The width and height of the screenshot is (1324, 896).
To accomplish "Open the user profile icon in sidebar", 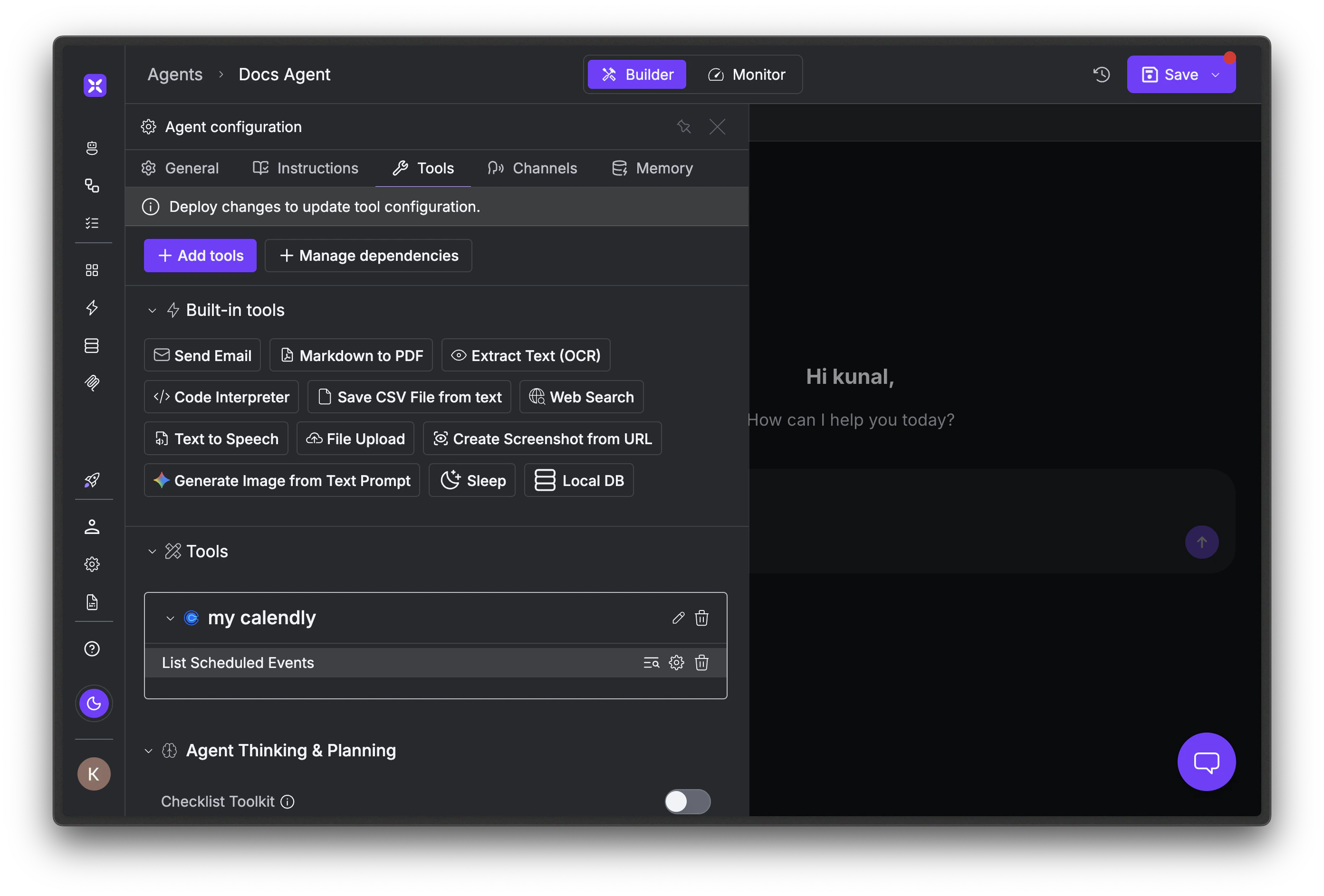I will [x=92, y=527].
